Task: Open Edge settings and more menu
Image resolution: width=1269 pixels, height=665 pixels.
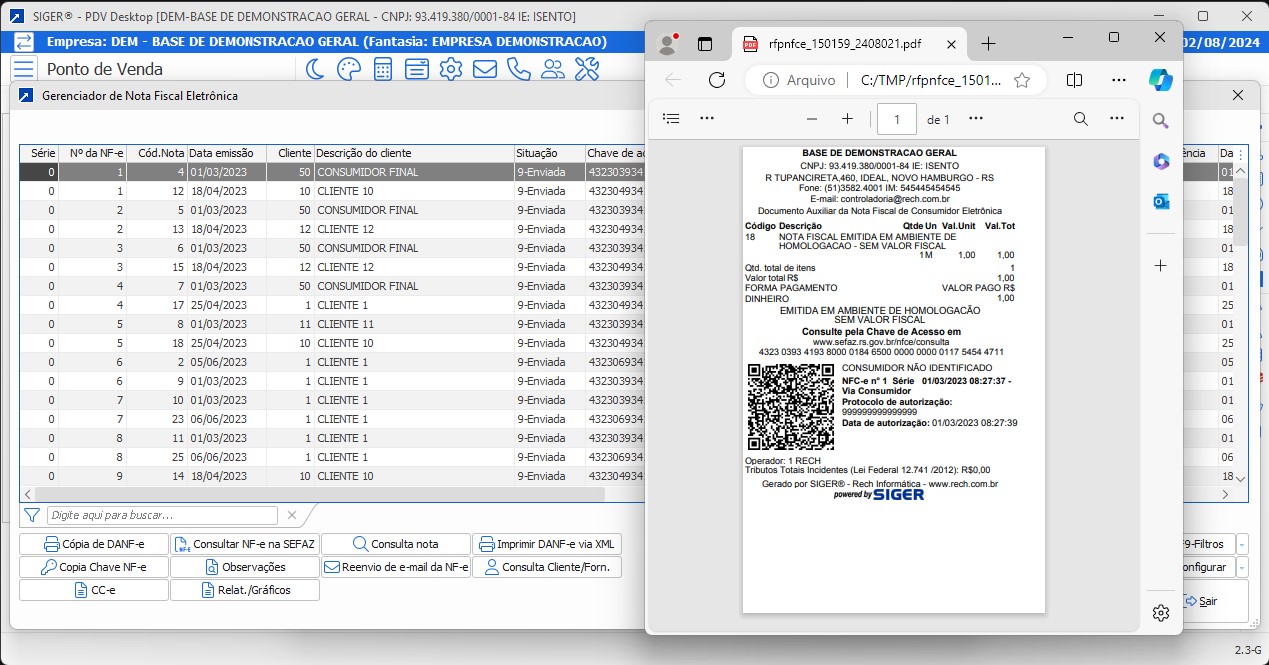Action: point(1117,80)
